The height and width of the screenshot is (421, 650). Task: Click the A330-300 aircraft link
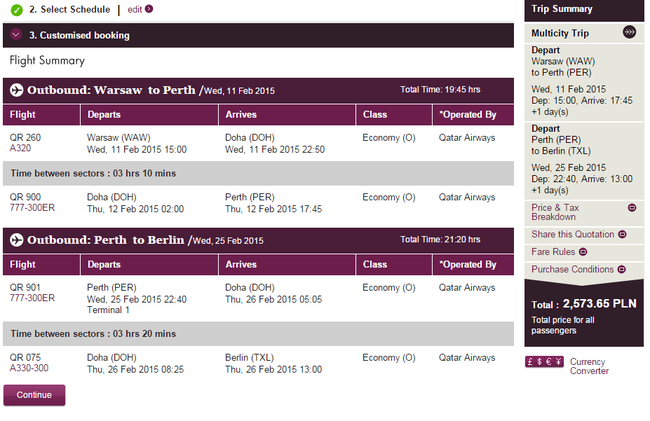pos(29,368)
